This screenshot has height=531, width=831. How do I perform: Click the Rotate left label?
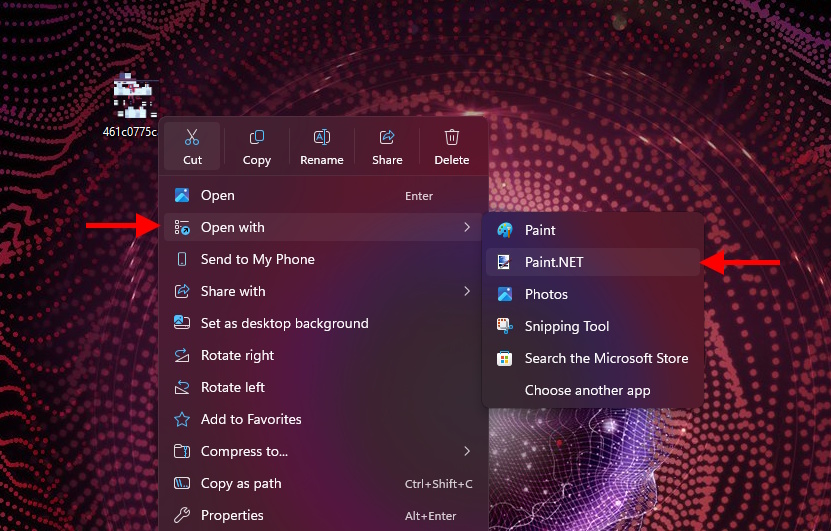233,387
